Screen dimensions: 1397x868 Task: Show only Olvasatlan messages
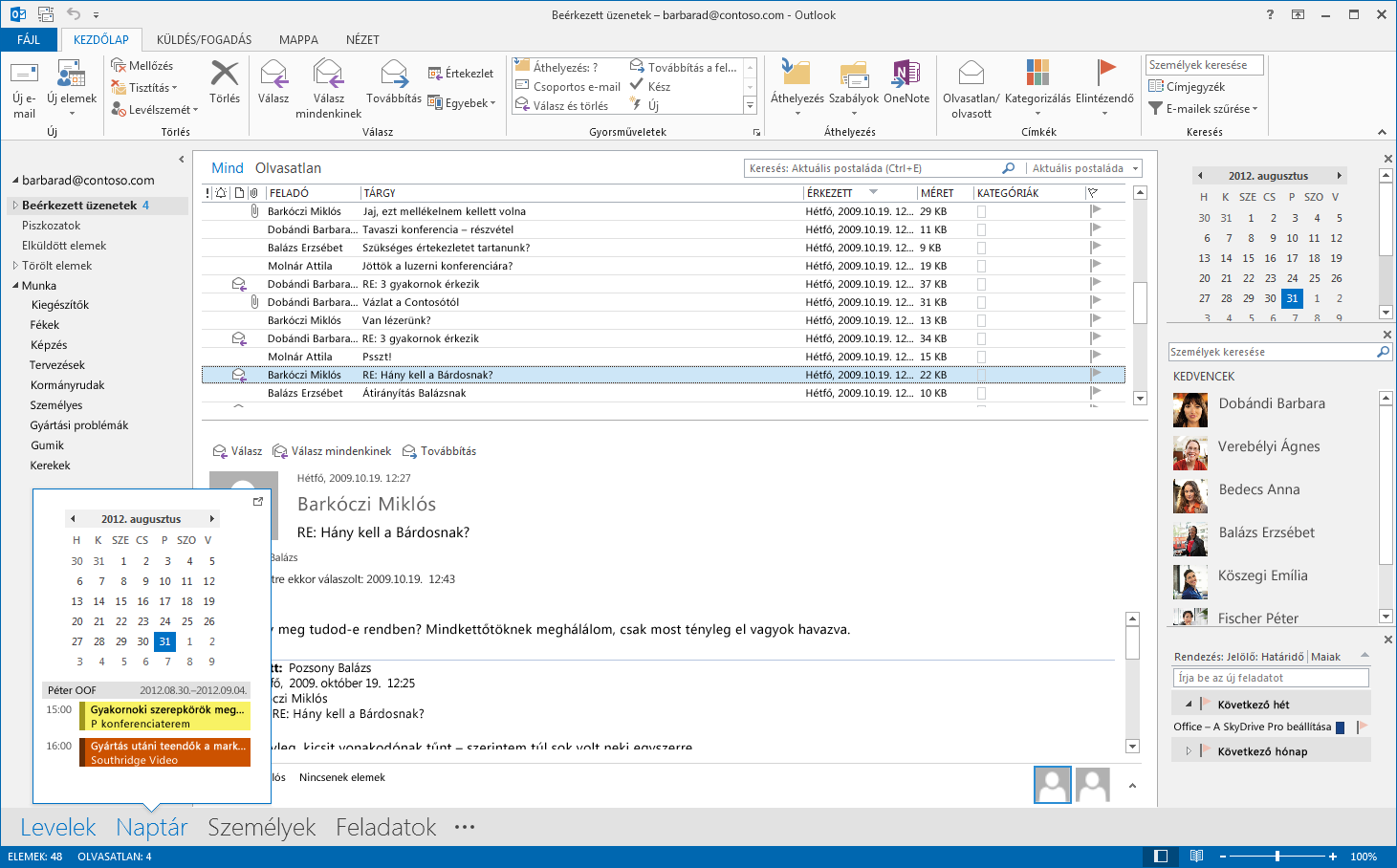coord(288,168)
